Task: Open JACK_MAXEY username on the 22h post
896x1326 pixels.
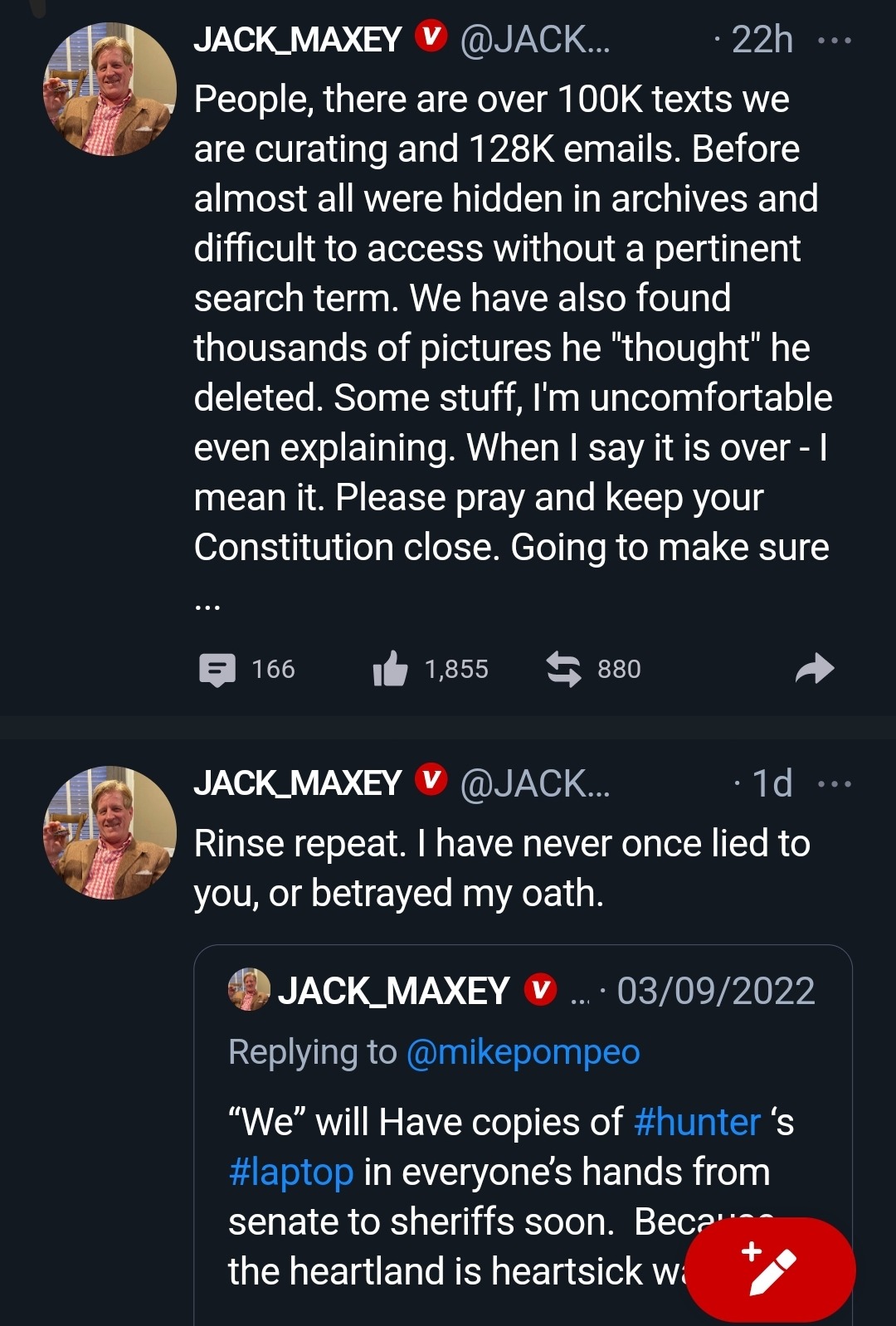Action: pyautogui.click(x=297, y=40)
